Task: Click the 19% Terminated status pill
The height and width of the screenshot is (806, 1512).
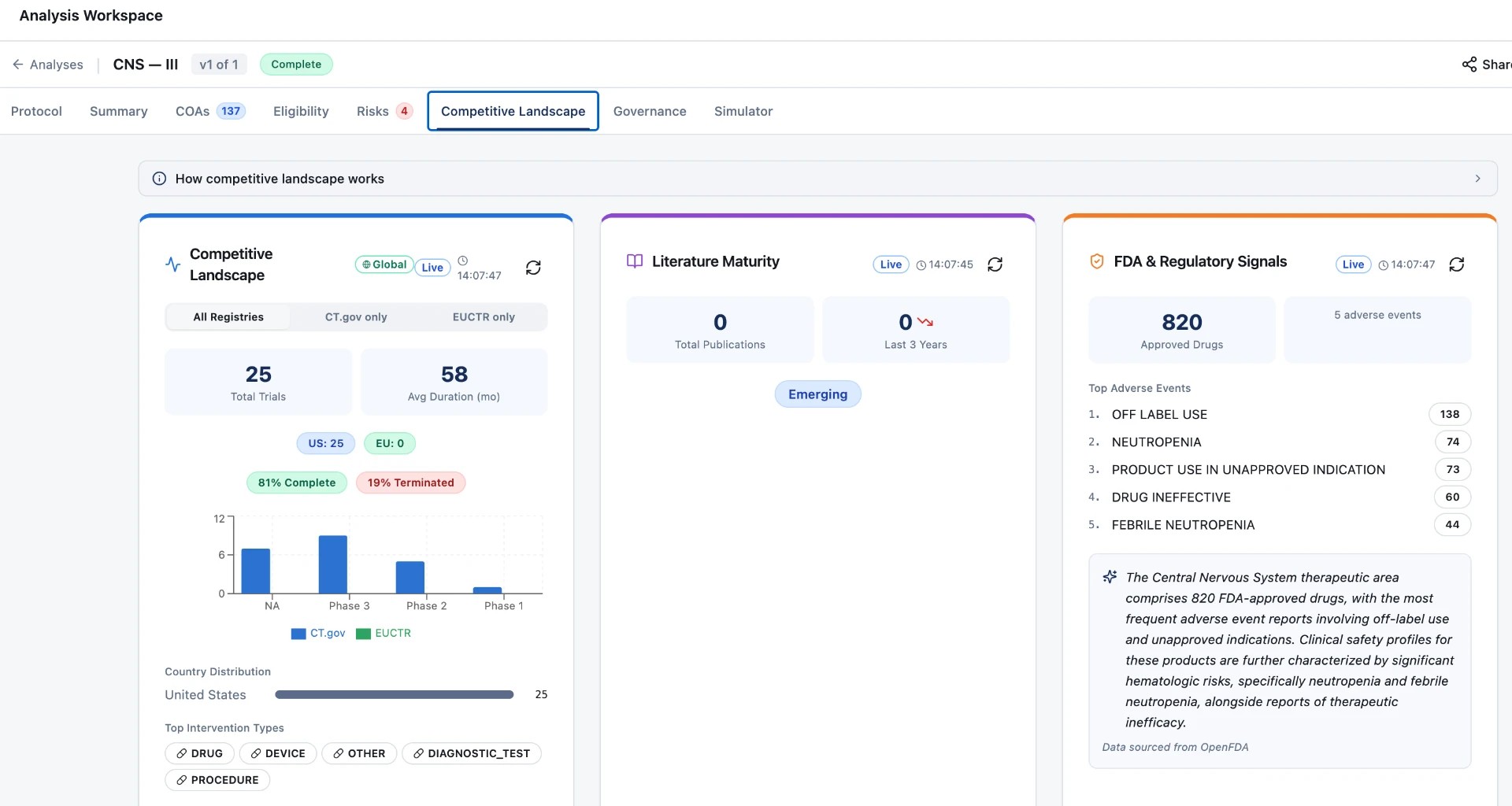Action: click(411, 483)
